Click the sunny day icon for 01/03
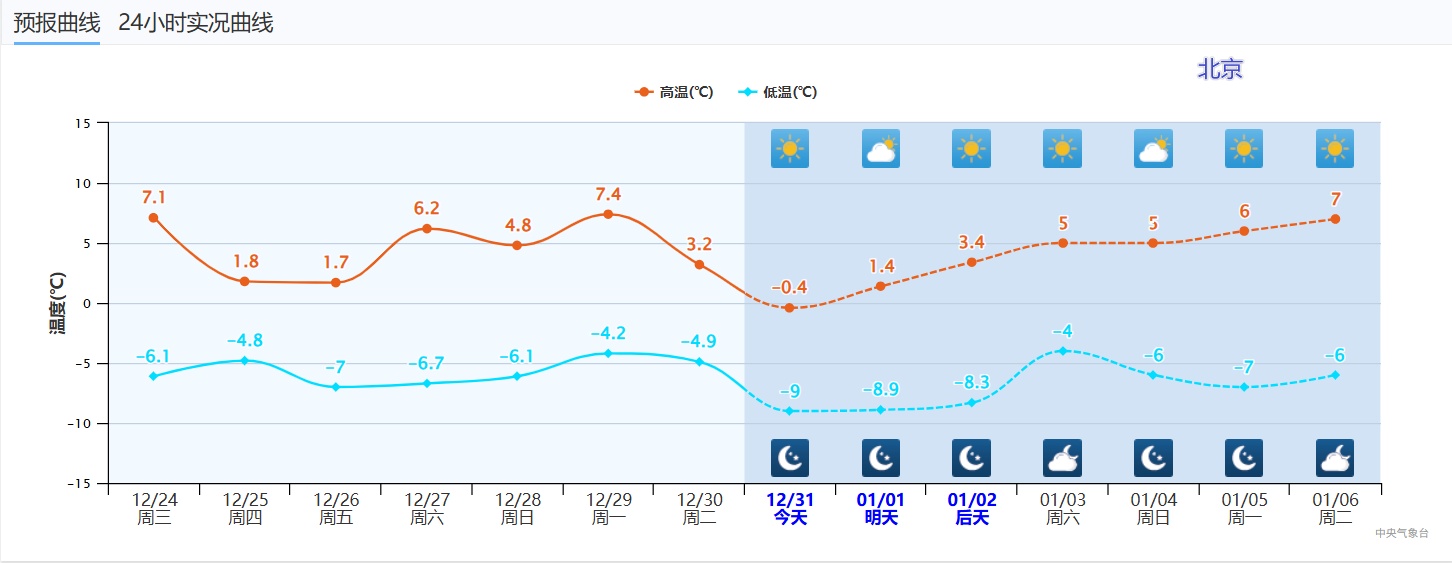This screenshot has width=1452, height=563. click(1062, 149)
